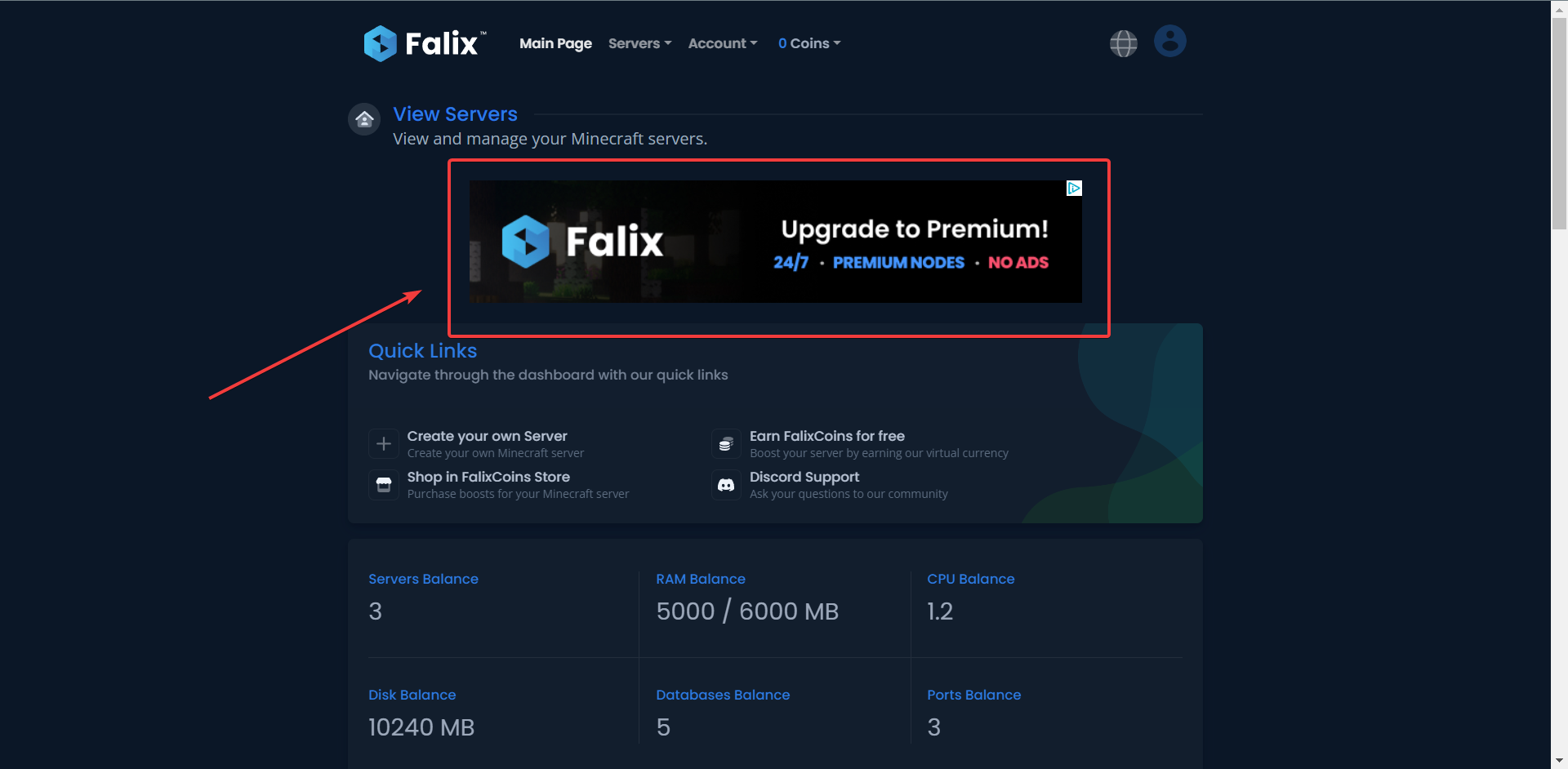1568x769 pixels.
Task: Click the scrollbar down arrow
Action: [1558, 760]
